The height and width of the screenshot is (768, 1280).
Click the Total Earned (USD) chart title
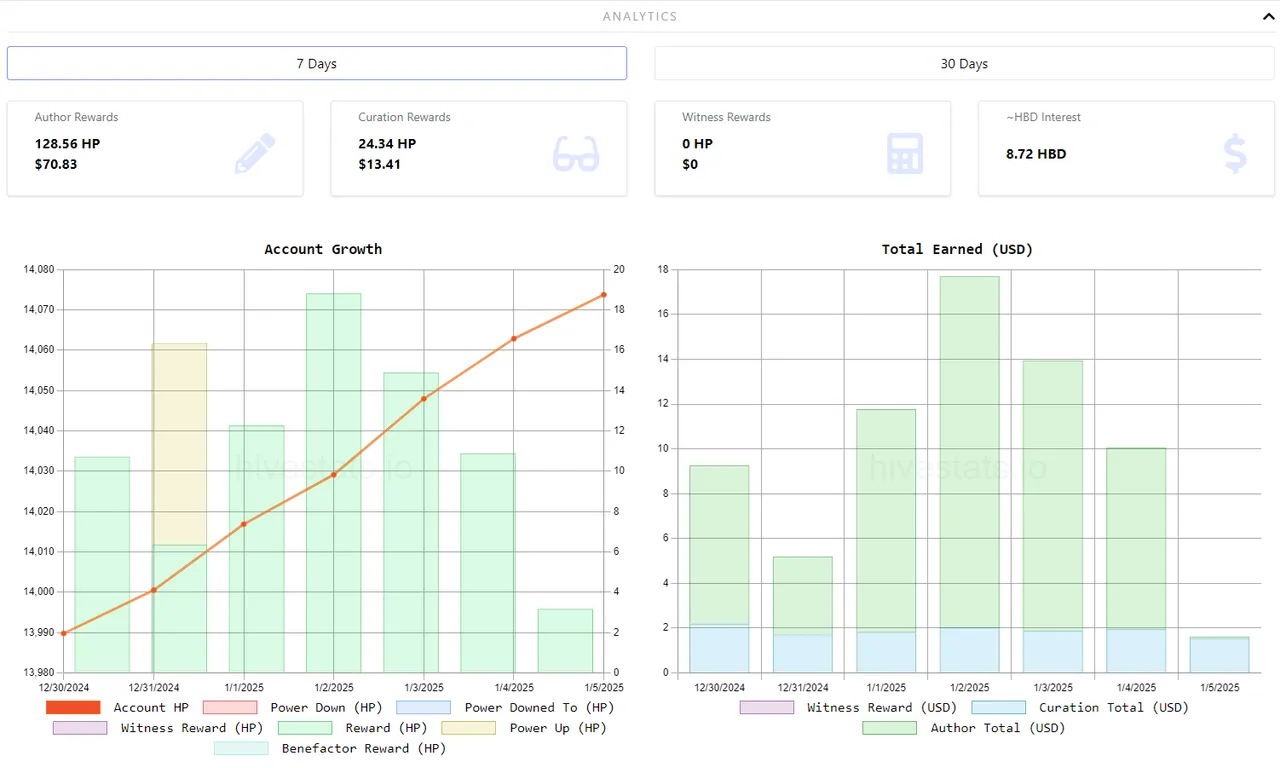[957, 249]
